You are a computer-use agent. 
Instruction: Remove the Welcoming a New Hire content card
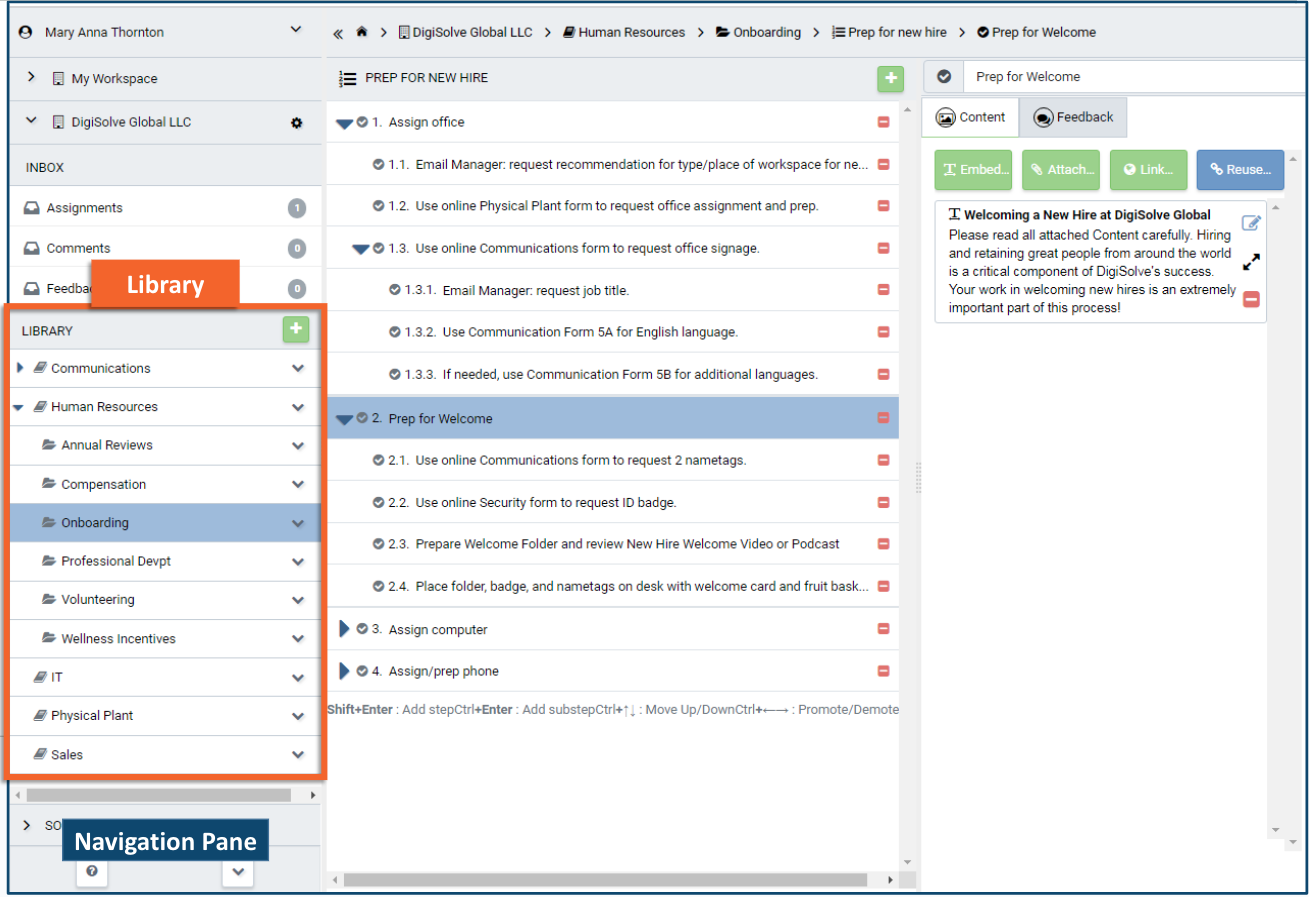(x=1251, y=299)
